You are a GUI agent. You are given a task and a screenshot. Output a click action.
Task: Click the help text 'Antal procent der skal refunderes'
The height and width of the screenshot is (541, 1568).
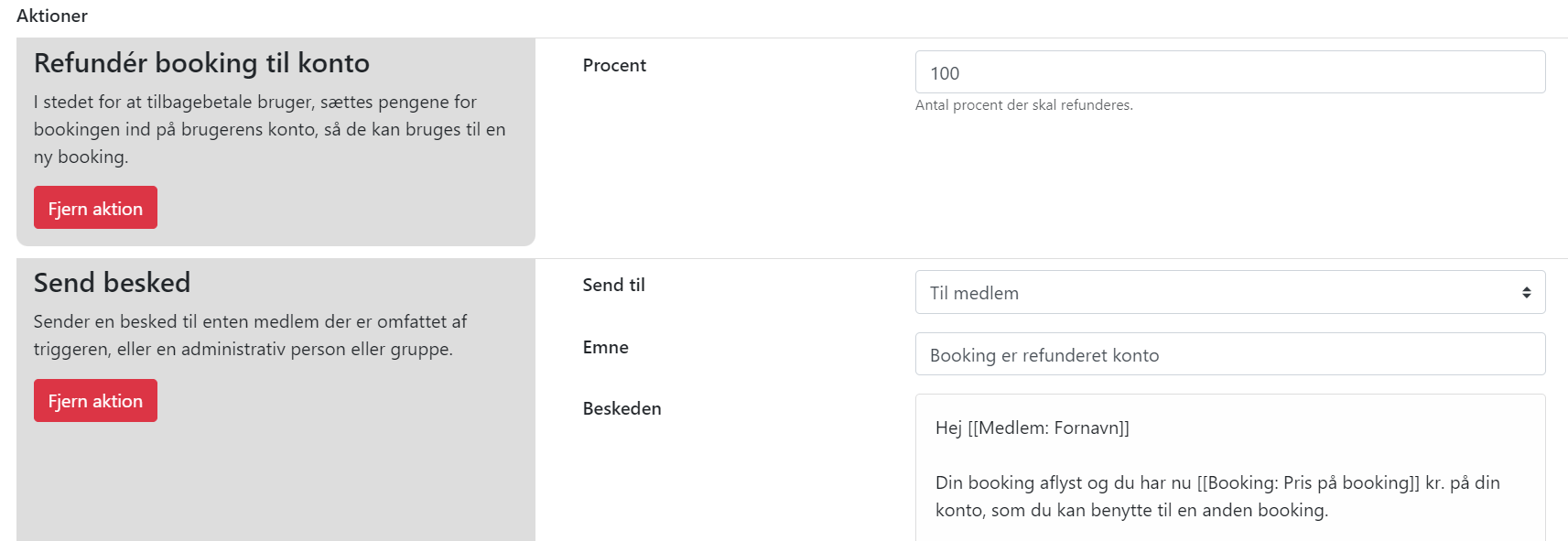1023,105
